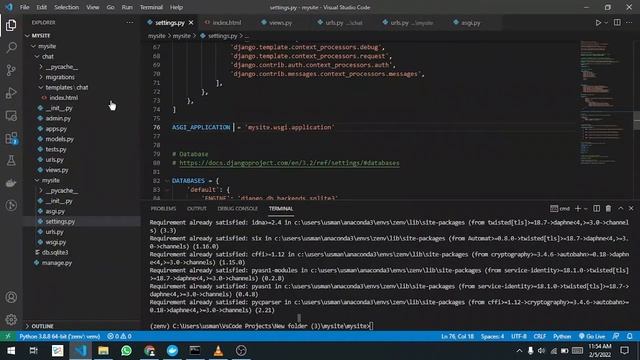Switch to the DEBUG CONSOLE tab

click(x=237, y=209)
